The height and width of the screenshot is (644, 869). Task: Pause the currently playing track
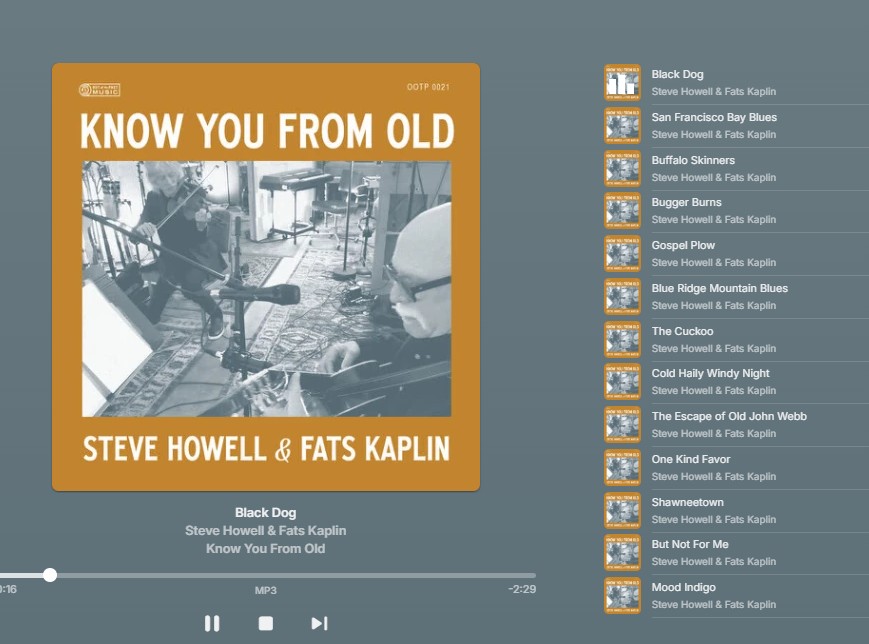212,623
